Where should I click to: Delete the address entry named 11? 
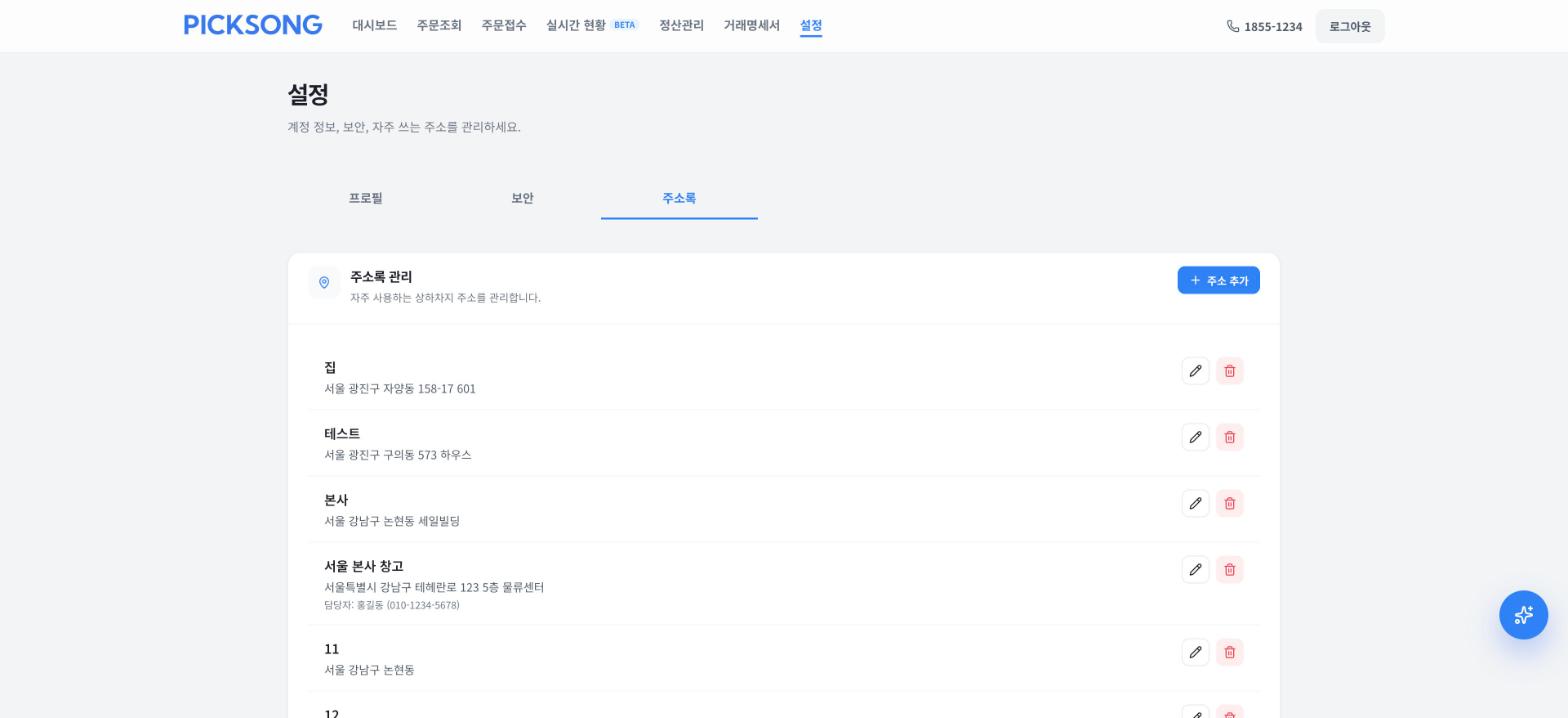pyautogui.click(x=1230, y=652)
